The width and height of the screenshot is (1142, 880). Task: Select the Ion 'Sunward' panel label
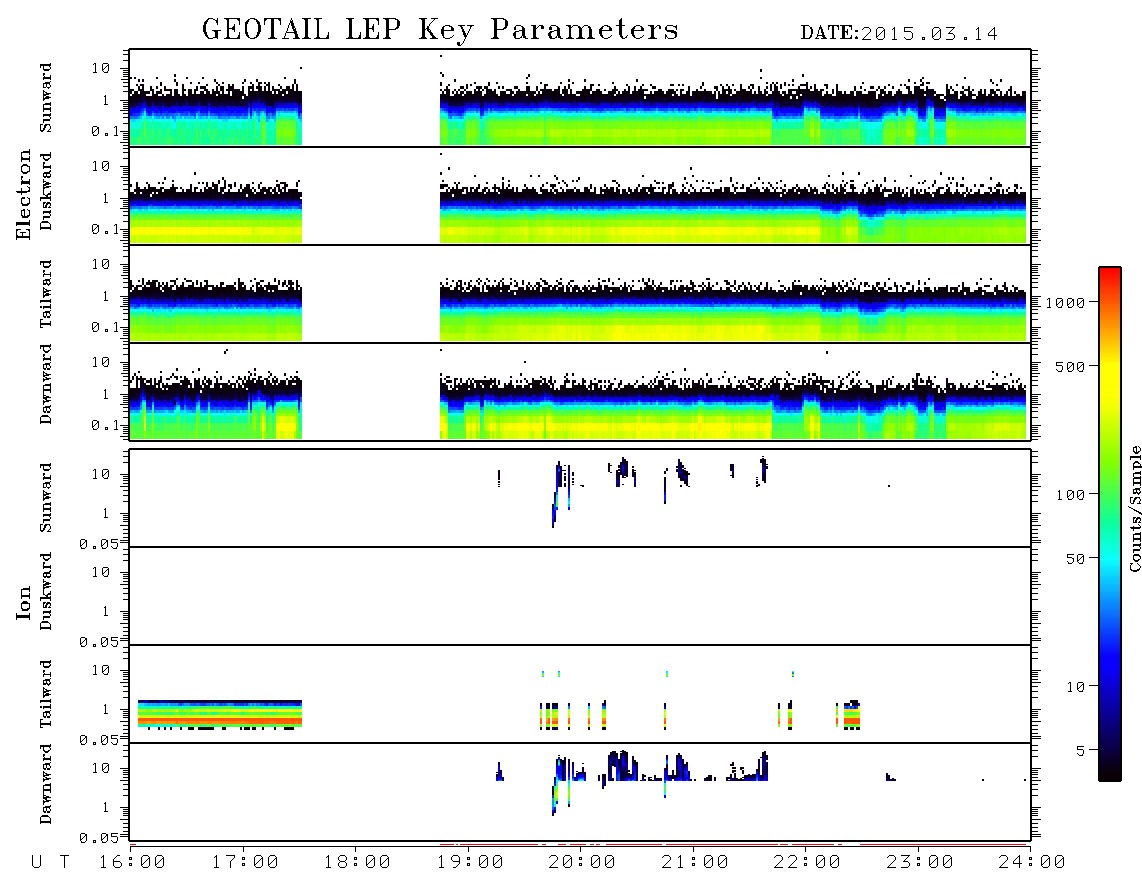(x=46, y=498)
